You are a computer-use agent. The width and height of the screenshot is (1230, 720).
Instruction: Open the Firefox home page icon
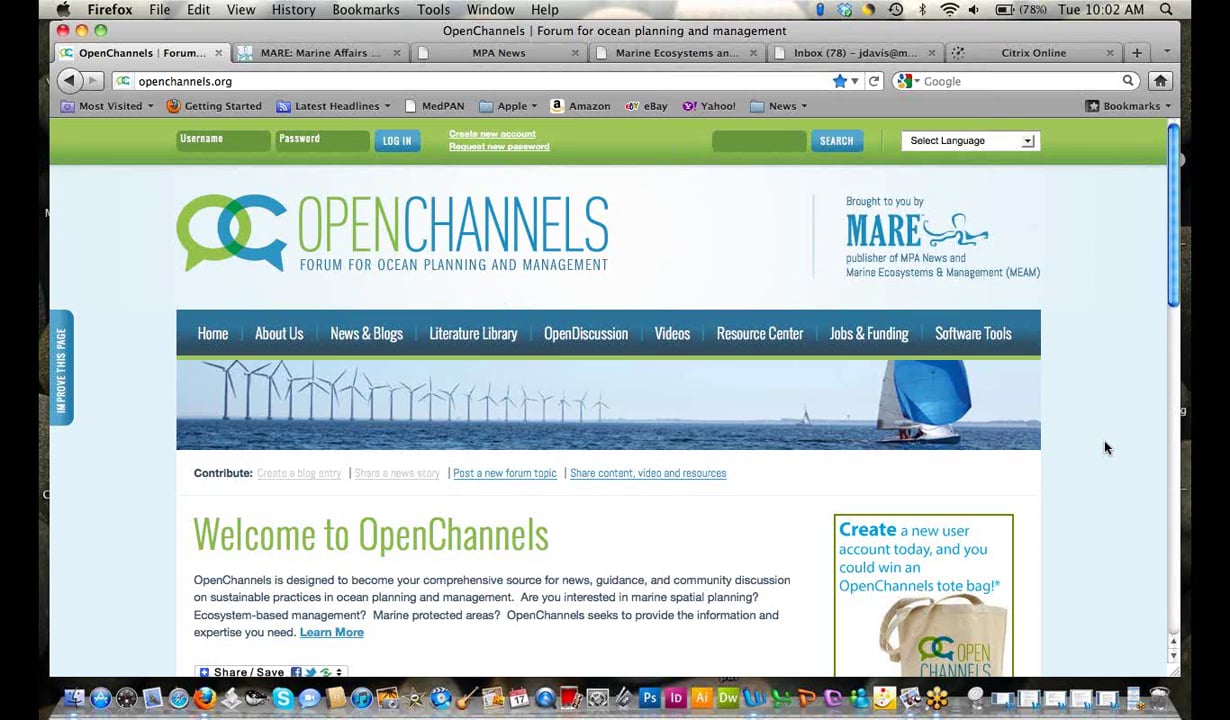(x=1160, y=81)
